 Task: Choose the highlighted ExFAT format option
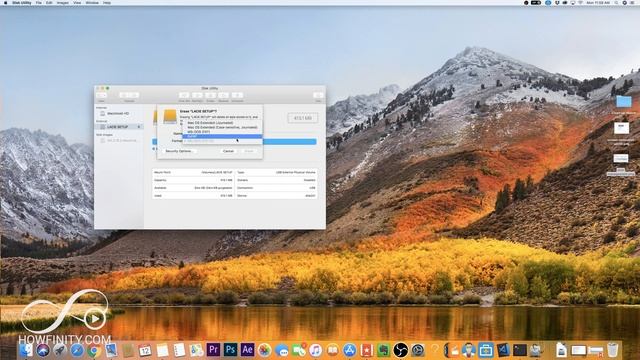[x=222, y=136]
